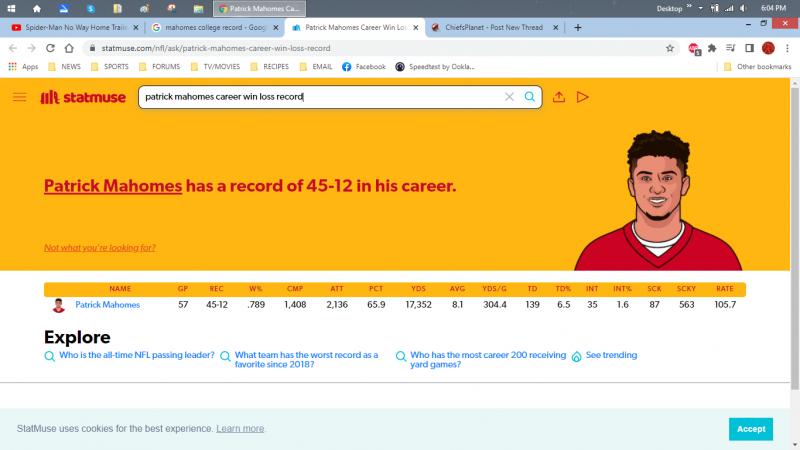800x450 pixels.
Task: Open Apps bookmarks shortcut
Action: (x=23, y=67)
